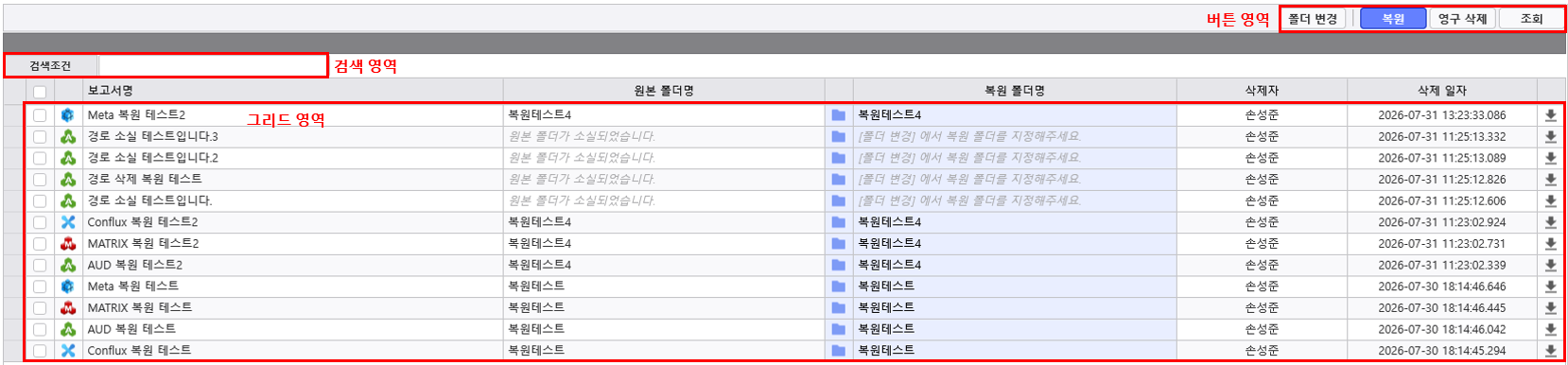Click the 조회 search button
Image resolution: width=1568 pixels, height=365 pixels.
pyautogui.click(x=1531, y=19)
